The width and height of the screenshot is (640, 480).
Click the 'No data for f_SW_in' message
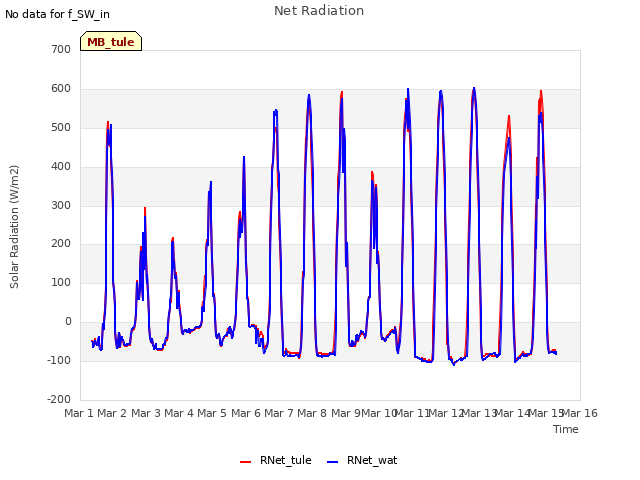[x=57, y=14]
